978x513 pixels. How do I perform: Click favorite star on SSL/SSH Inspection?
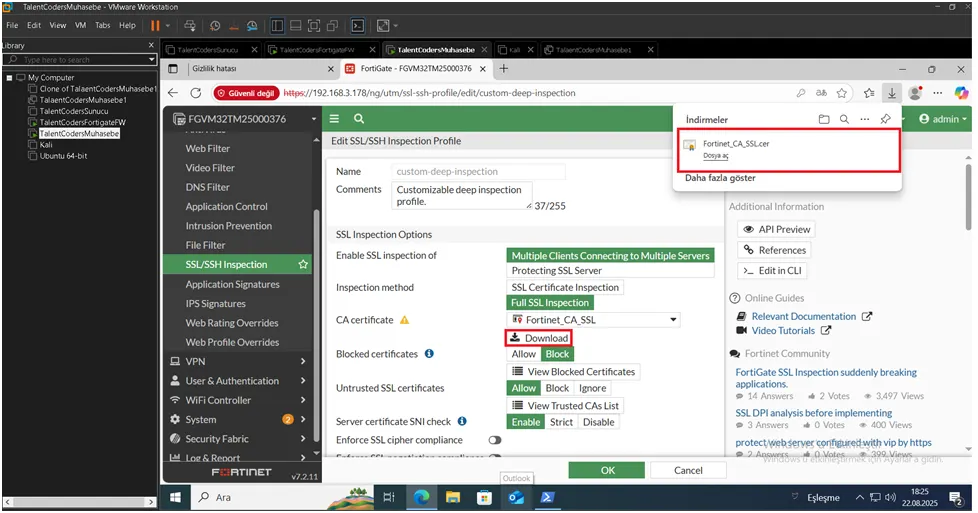303,265
